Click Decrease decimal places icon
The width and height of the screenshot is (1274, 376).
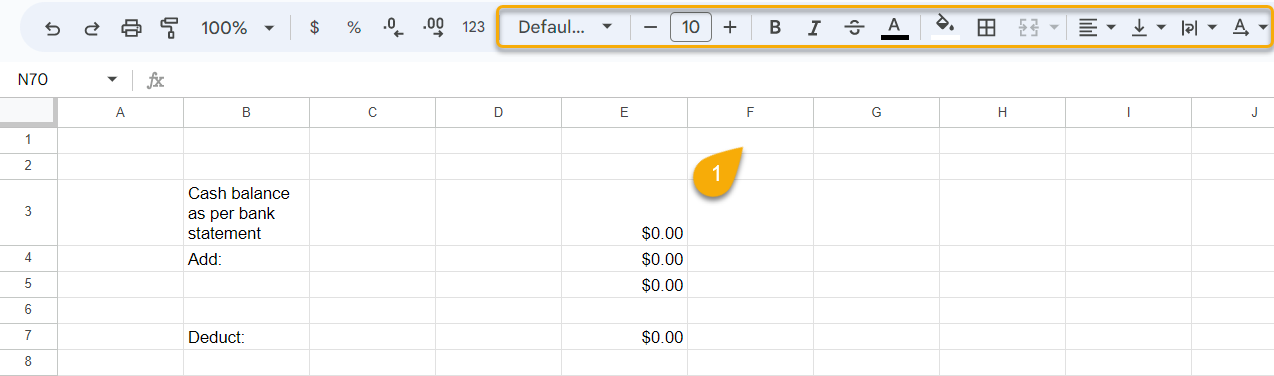[394, 28]
